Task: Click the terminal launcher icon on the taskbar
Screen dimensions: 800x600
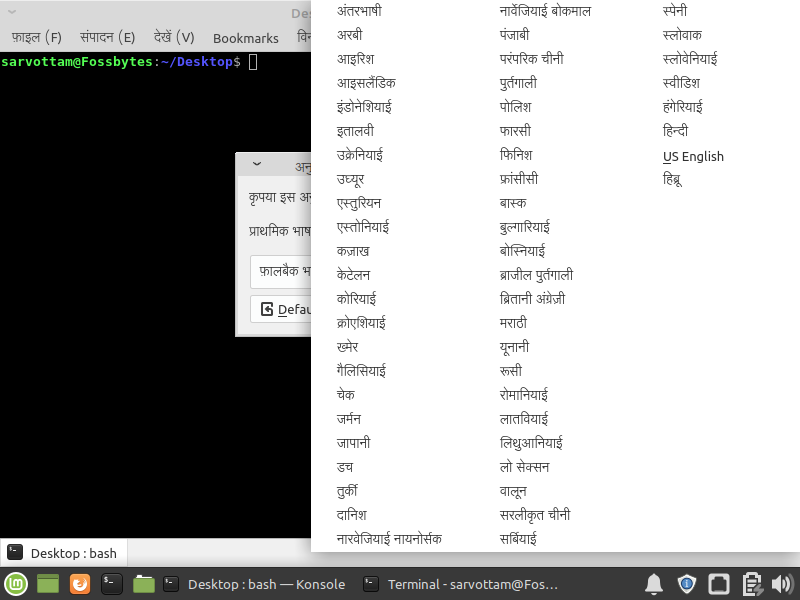Action: (x=111, y=584)
